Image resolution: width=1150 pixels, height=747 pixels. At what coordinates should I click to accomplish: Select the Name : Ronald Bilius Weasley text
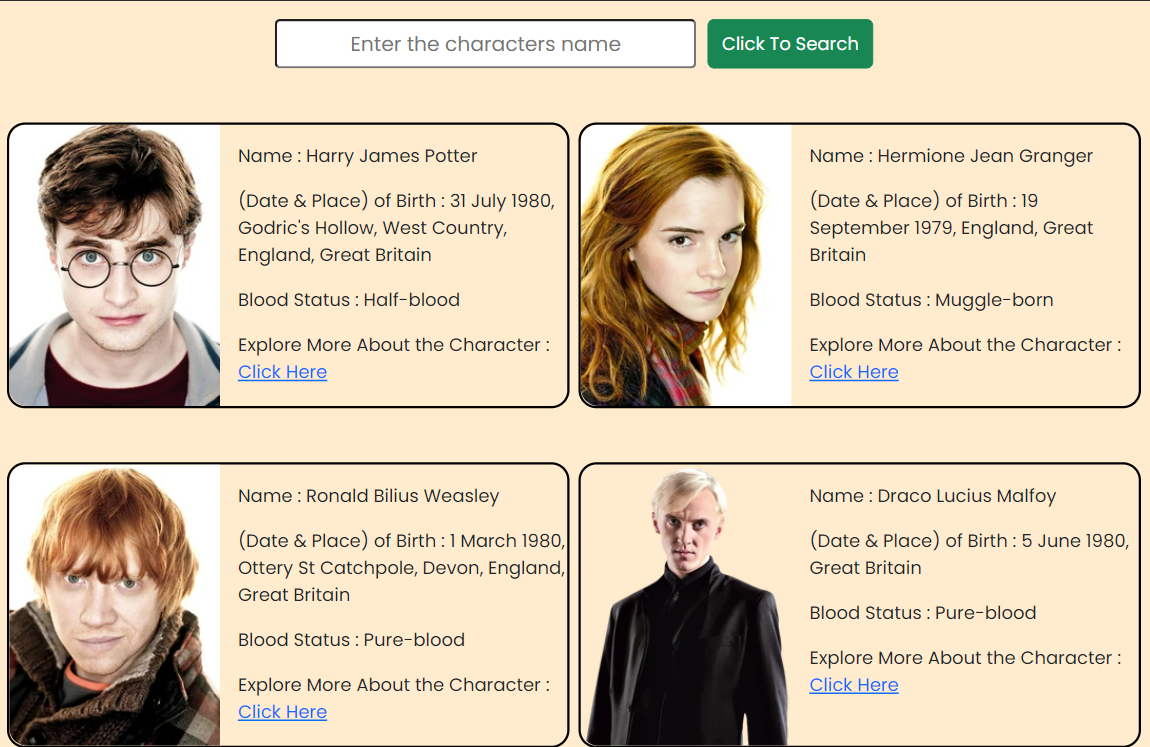tap(368, 496)
